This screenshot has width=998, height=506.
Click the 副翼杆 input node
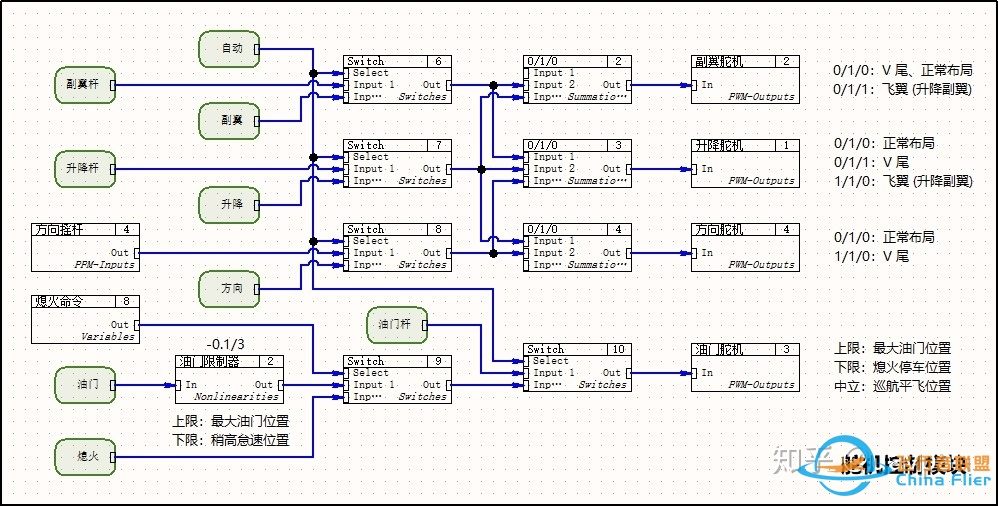tap(84, 85)
